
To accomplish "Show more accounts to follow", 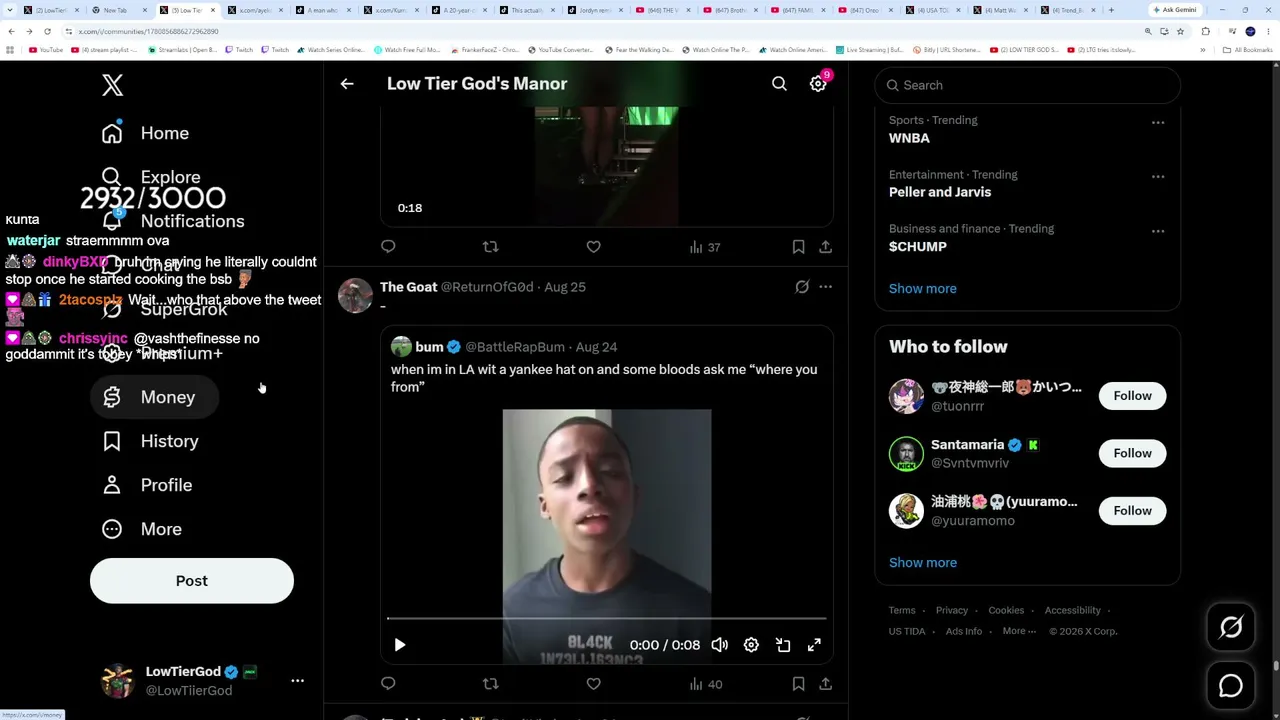I will [x=922, y=562].
